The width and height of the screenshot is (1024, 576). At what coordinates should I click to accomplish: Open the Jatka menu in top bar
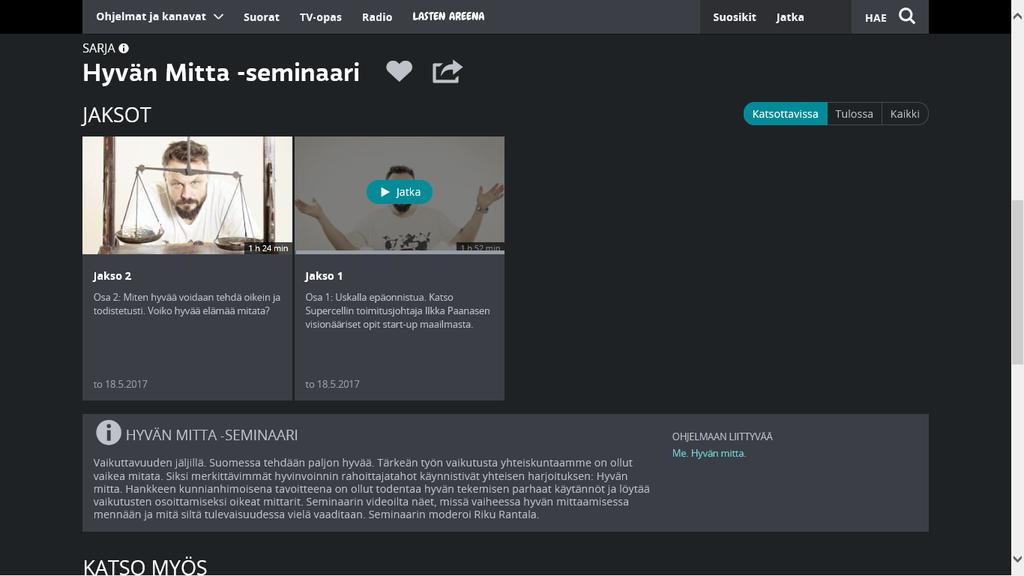(x=790, y=17)
